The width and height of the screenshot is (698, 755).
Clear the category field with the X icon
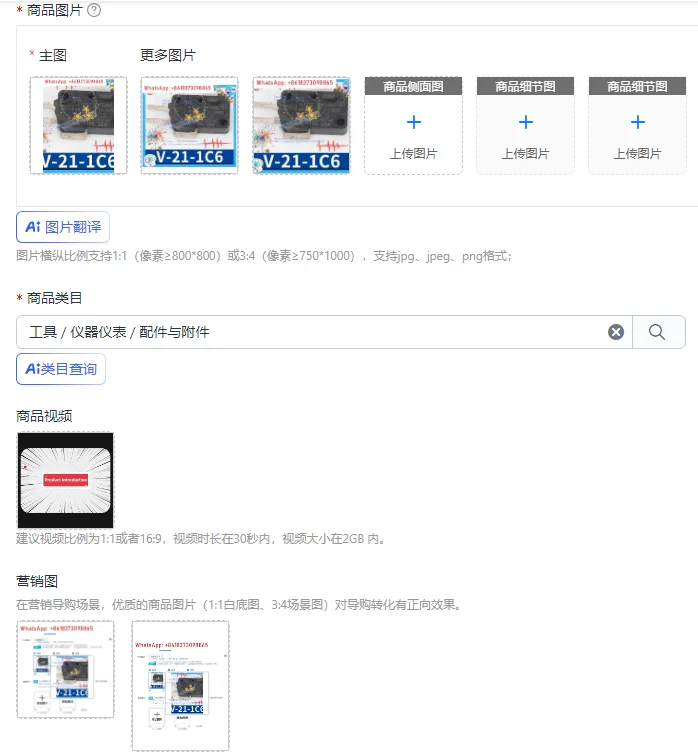(616, 332)
